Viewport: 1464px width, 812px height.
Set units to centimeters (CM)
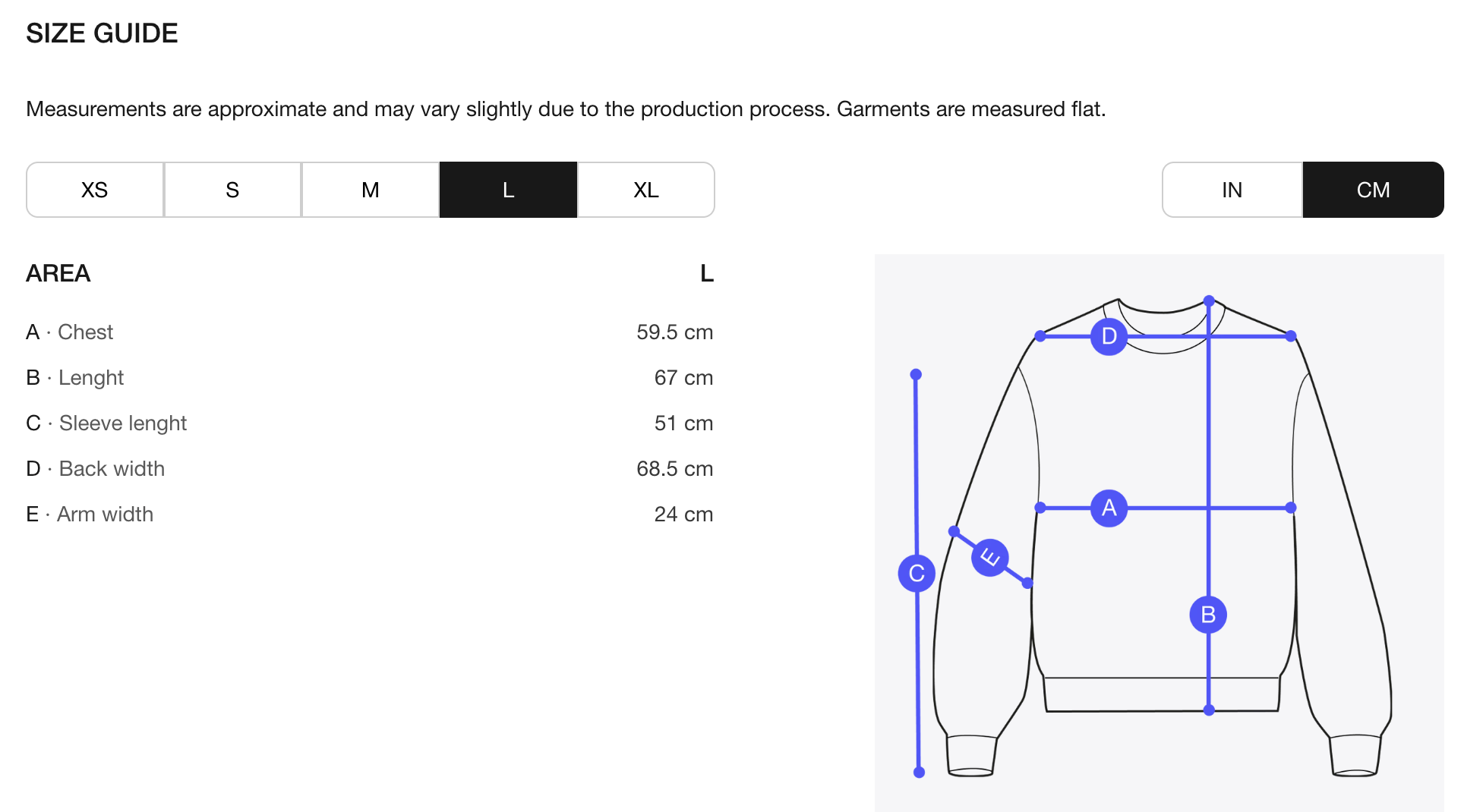click(x=1373, y=190)
